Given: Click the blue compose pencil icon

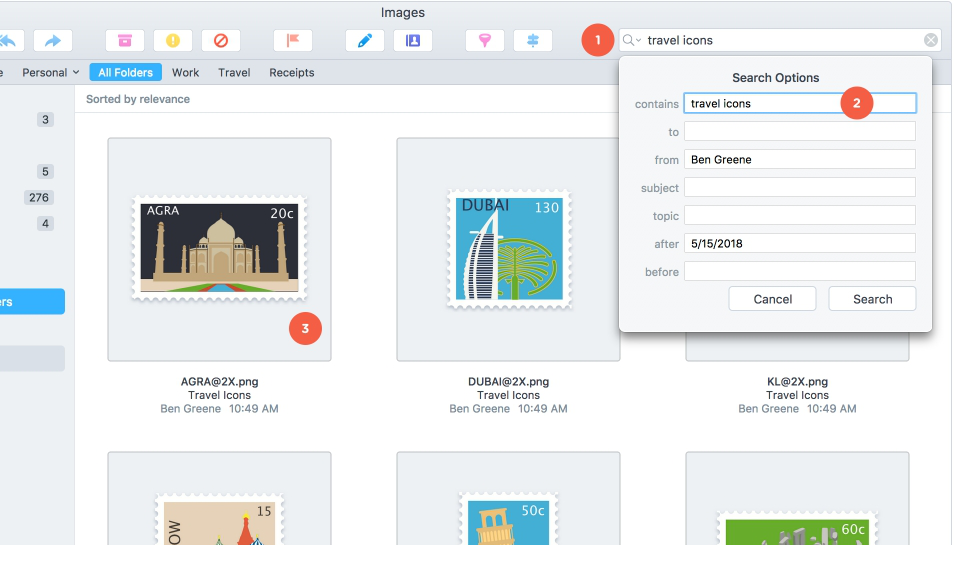Looking at the screenshot, I should click(364, 41).
